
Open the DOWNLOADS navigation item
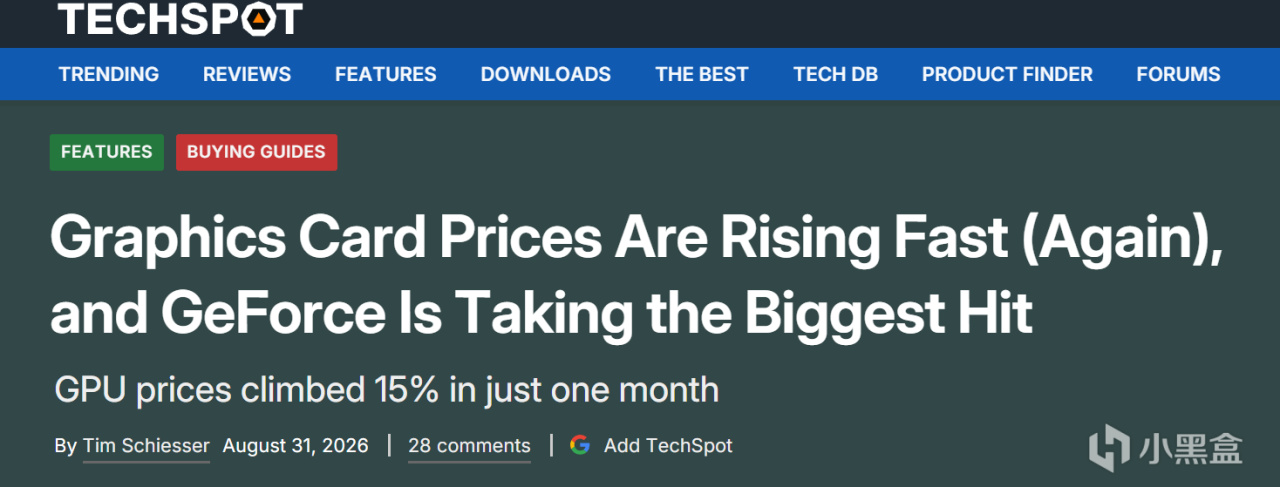point(545,74)
